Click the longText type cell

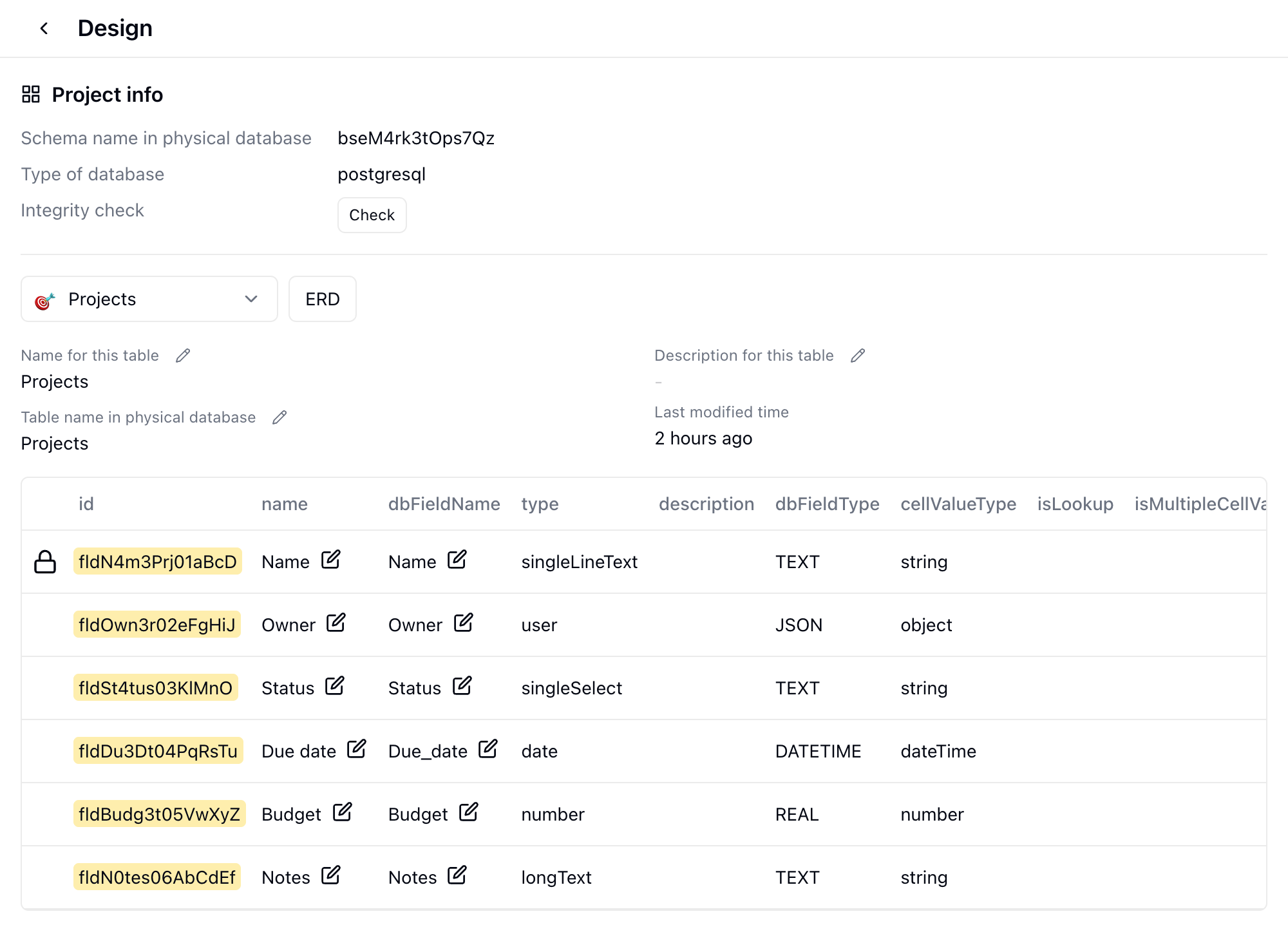(x=556, y=878)
